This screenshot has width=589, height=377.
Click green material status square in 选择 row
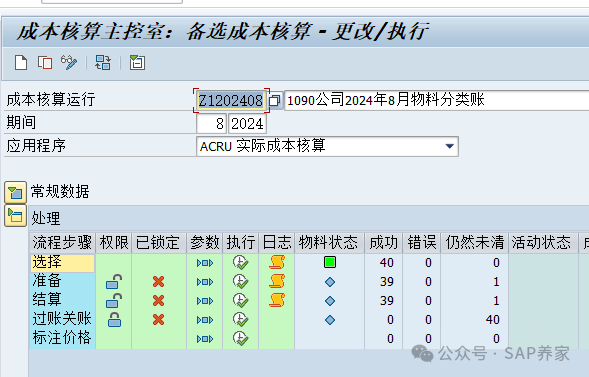330,262
